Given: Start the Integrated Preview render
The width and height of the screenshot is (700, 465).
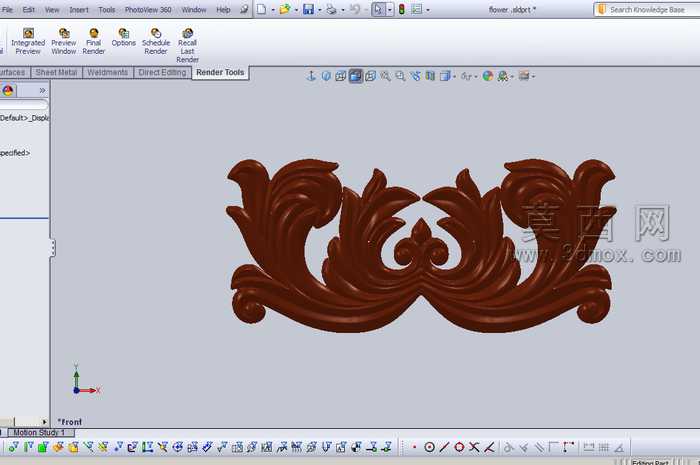Looking at the screenshot, I should click(28, 42).
